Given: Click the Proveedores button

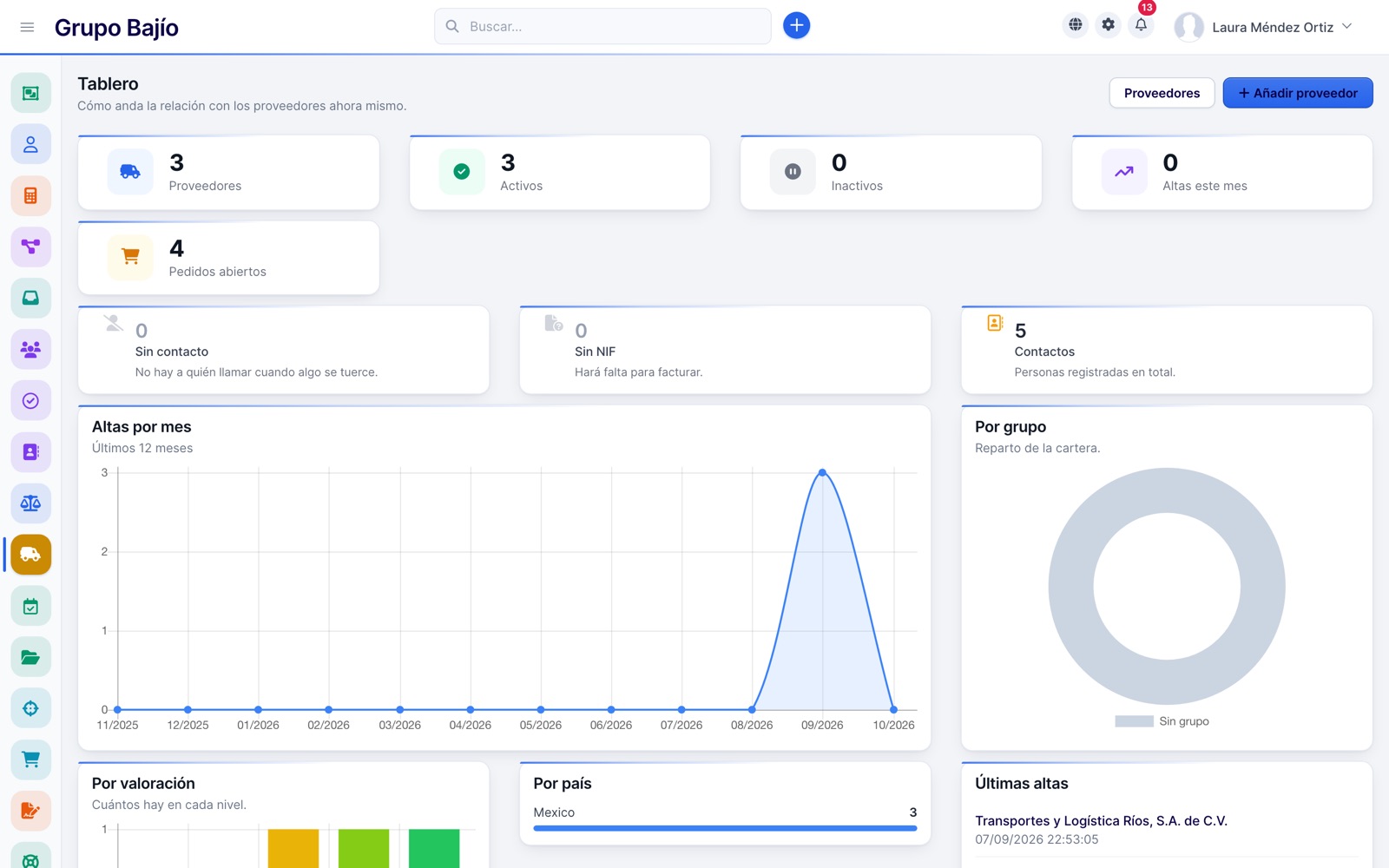Looking at the screenshot, I should click(x=1162, y=93).
